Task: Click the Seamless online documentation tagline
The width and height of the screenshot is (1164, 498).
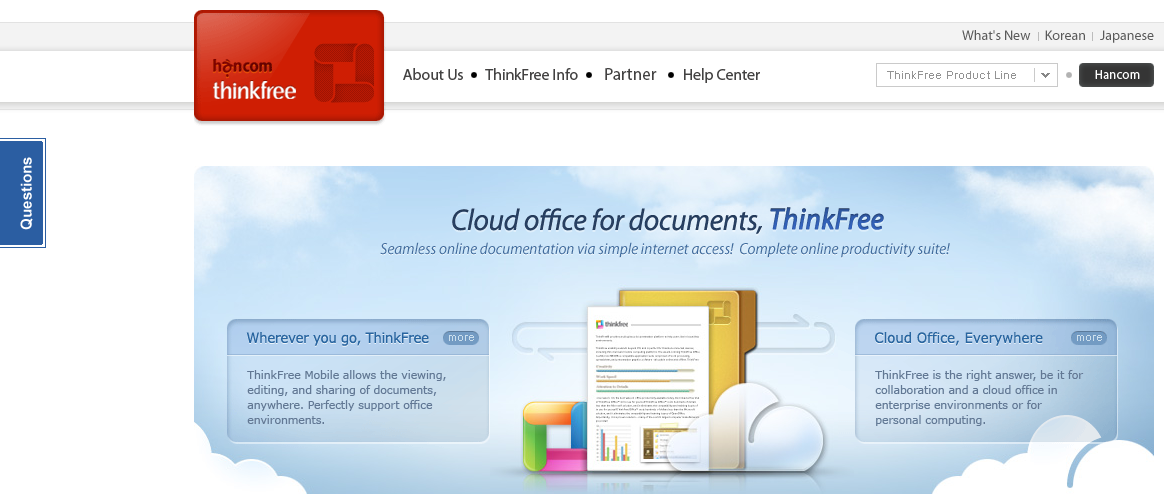Action: pyautogui.click(x=665, y=249)
